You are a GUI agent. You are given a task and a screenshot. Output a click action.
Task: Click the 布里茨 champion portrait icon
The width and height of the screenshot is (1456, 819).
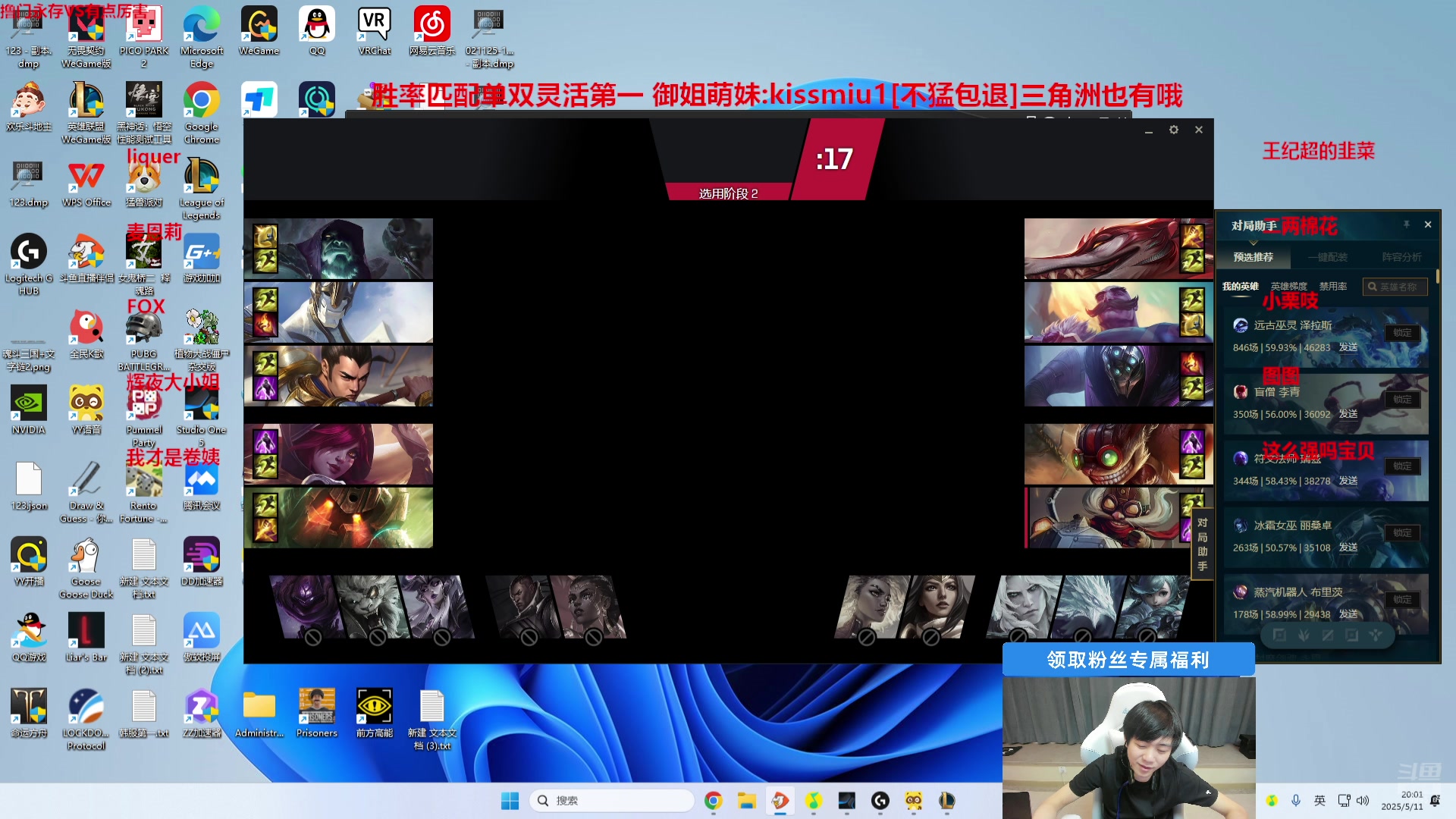pos(1241,592)
